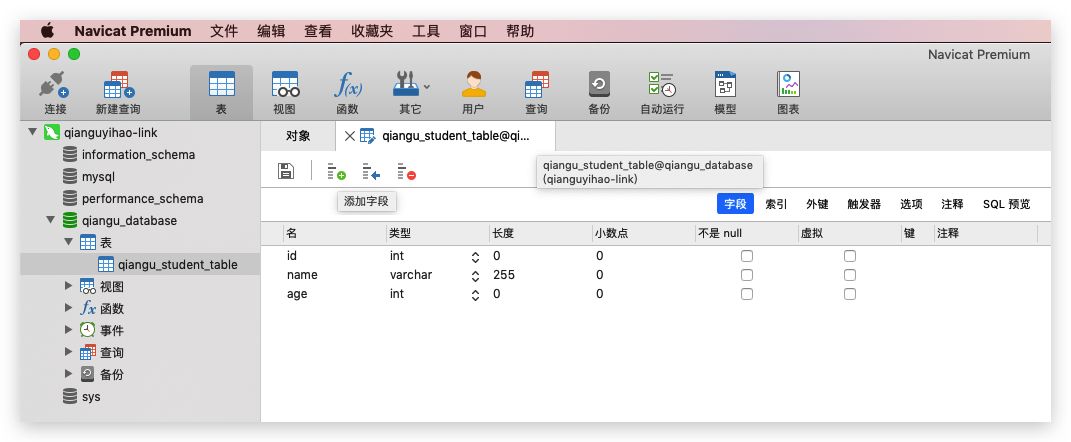Toggle virtual checkbox for id field
1071x442 pixels.
click(849, 256)
